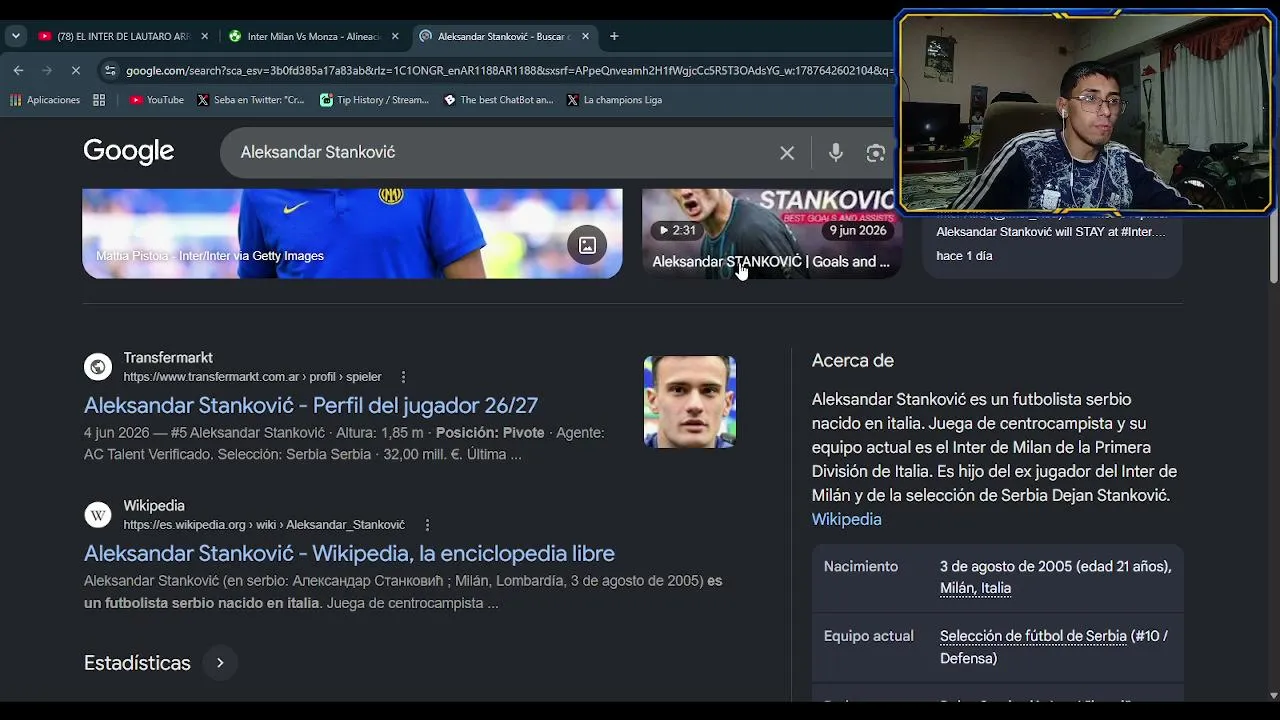The height and width of the screenshot is (720, 1280).
Task: Close the Inter Milan Vs Monza tab
Action: (395, 36)
